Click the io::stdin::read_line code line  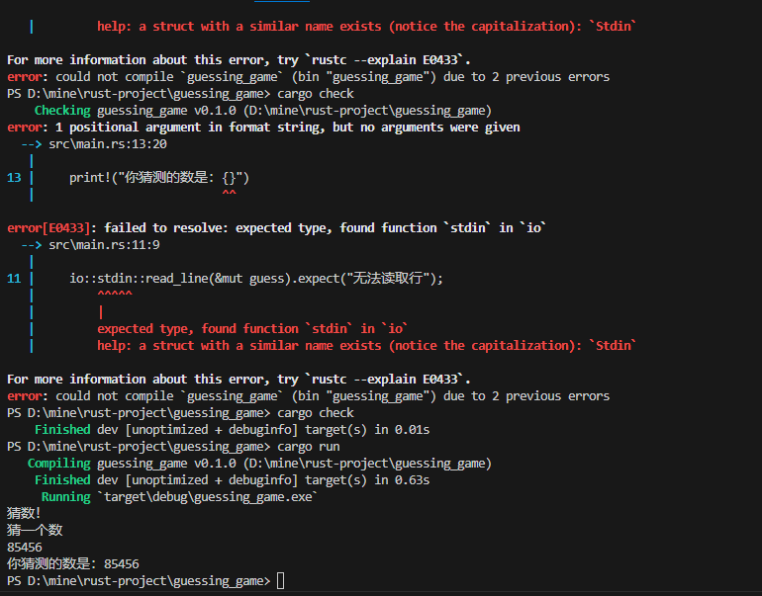pos(256,279)
